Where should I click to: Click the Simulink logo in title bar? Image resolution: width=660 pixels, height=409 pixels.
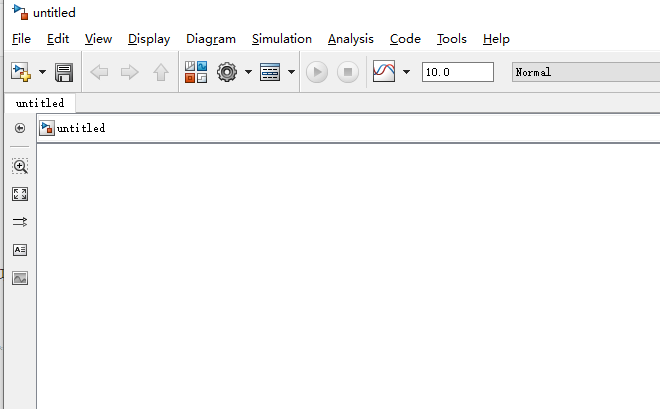coord(20,12)
